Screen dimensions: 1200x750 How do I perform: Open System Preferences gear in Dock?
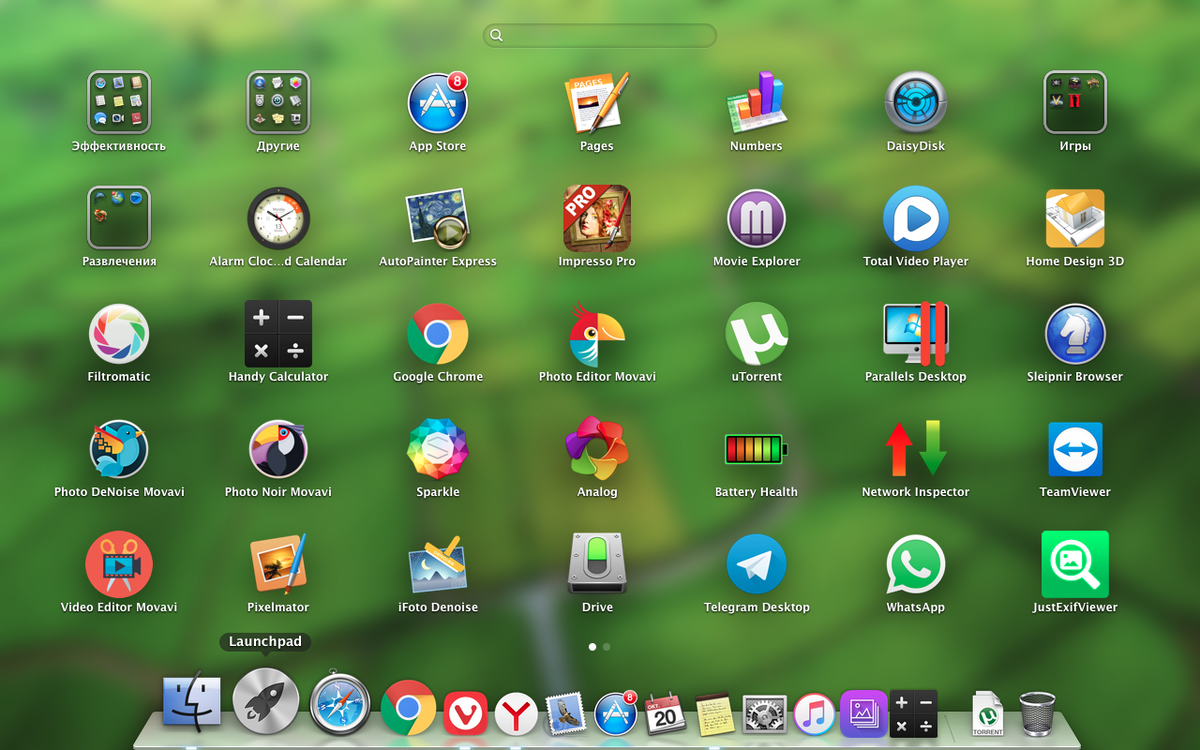(765, 713)
